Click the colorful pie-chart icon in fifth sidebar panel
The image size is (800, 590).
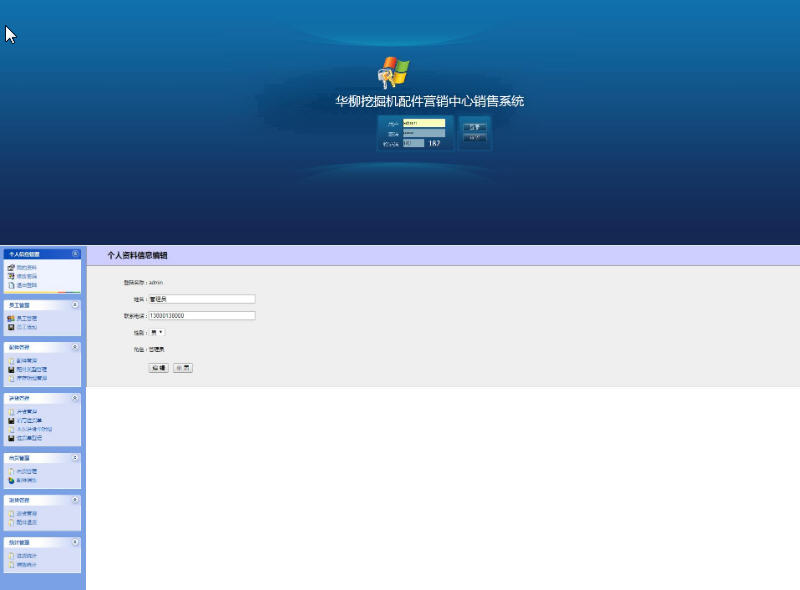click(11, 480)
